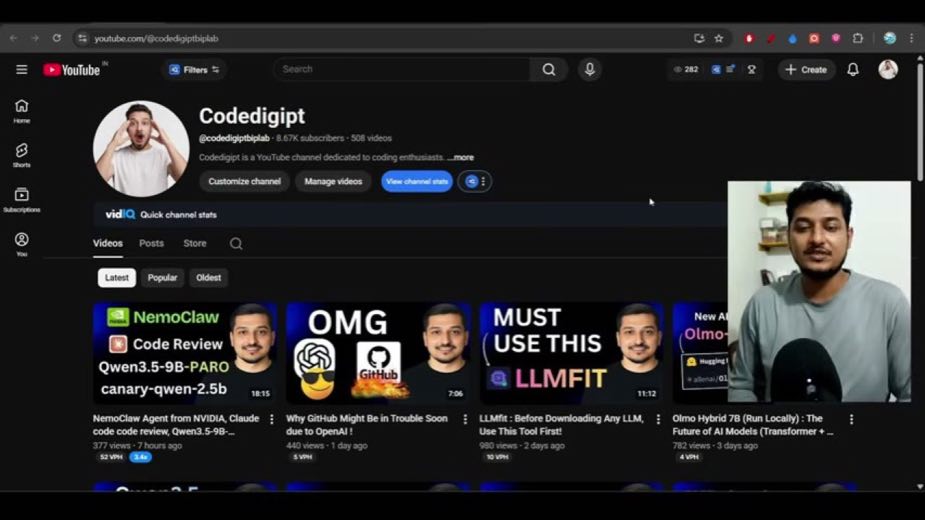Image resolution: width=925 pixels, height=520 pixels.
Task: Sort videos by Popular
Action: tap(162, 277)
